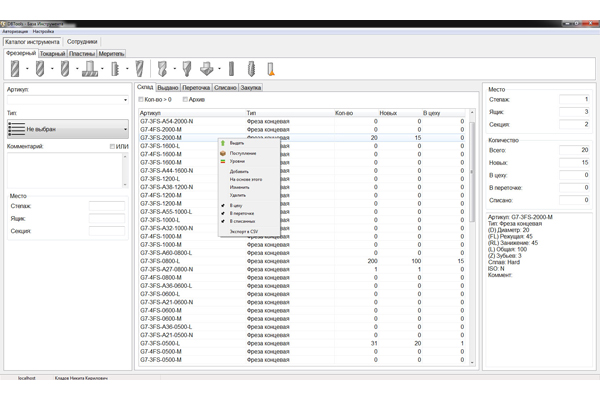Screen dimensions: 600x400
Task: Click the Новых quantity field showing 15
Action: click(574, 163)
